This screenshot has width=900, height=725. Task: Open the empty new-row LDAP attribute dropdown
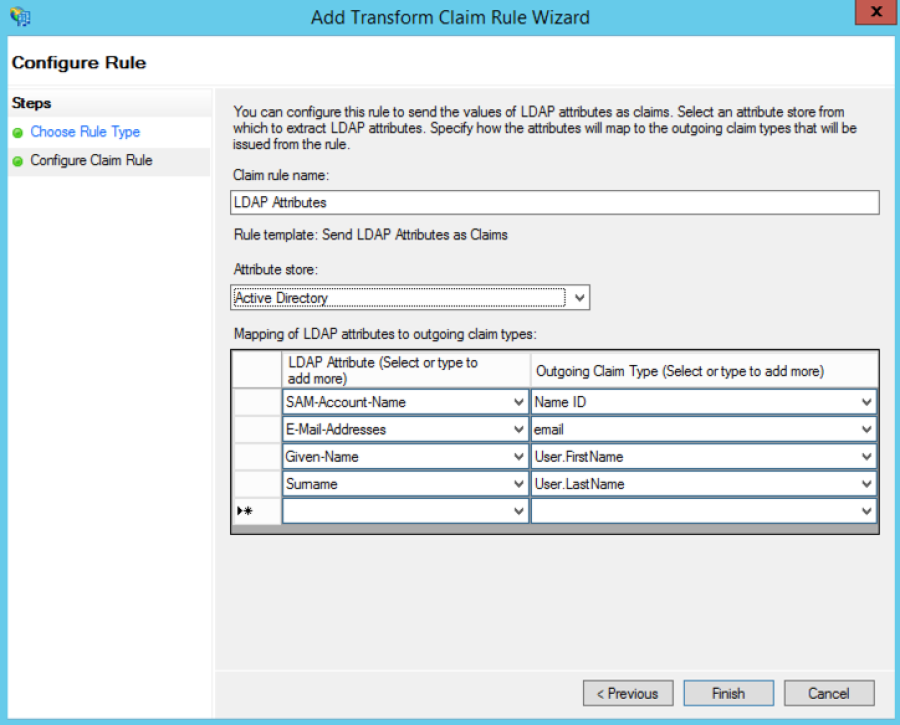pos(518,511)
